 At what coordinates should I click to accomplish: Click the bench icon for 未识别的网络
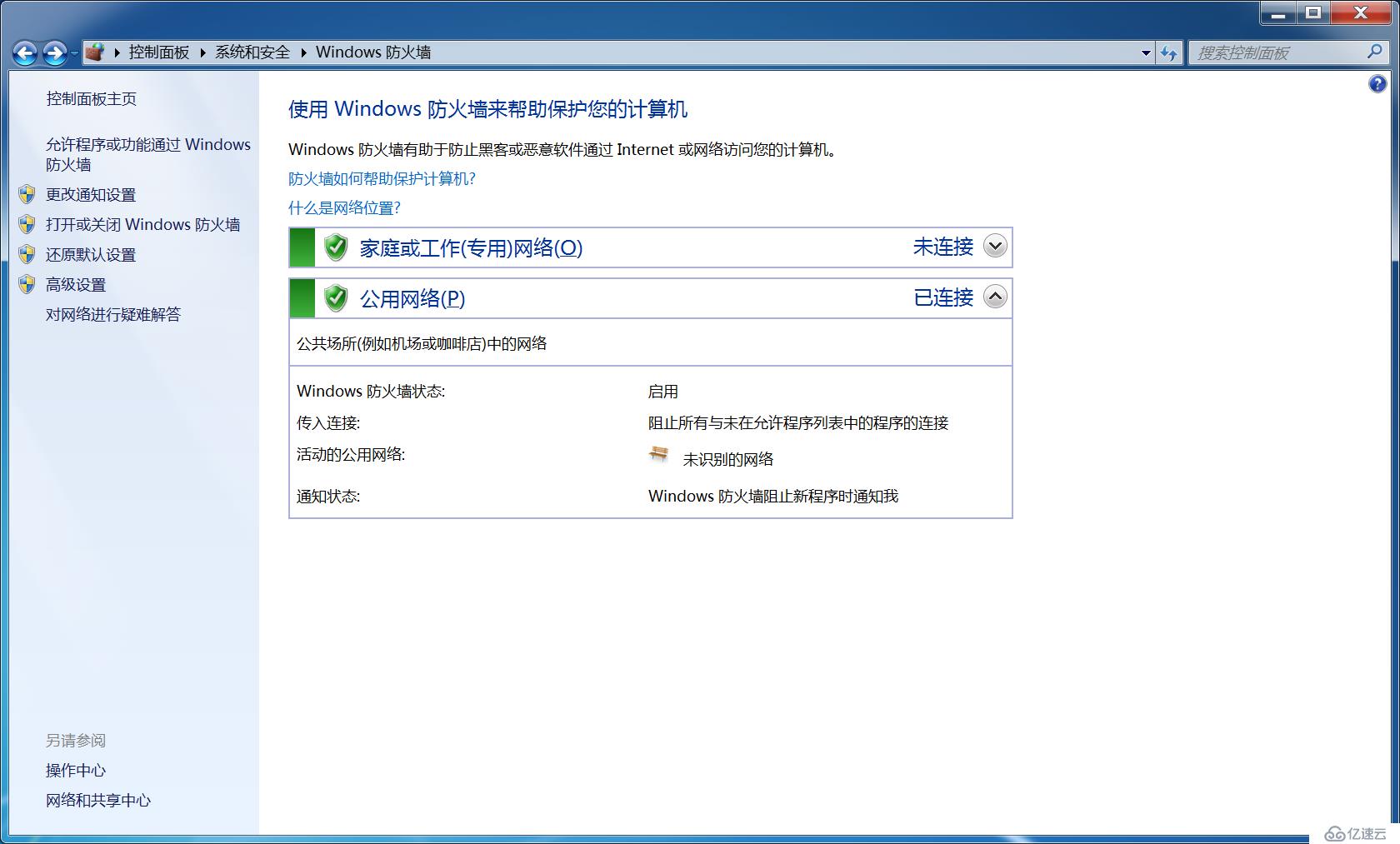658,455
